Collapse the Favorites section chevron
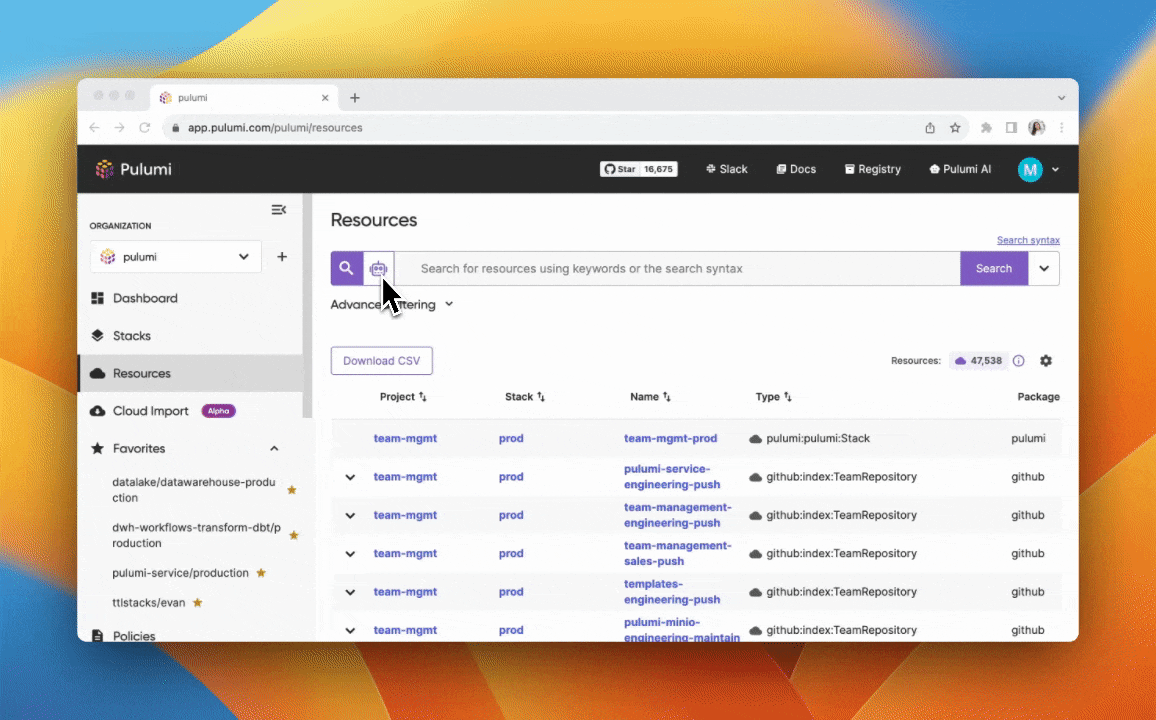The height and width of the screenshot is (720, 1156). [x=274, y=448]
